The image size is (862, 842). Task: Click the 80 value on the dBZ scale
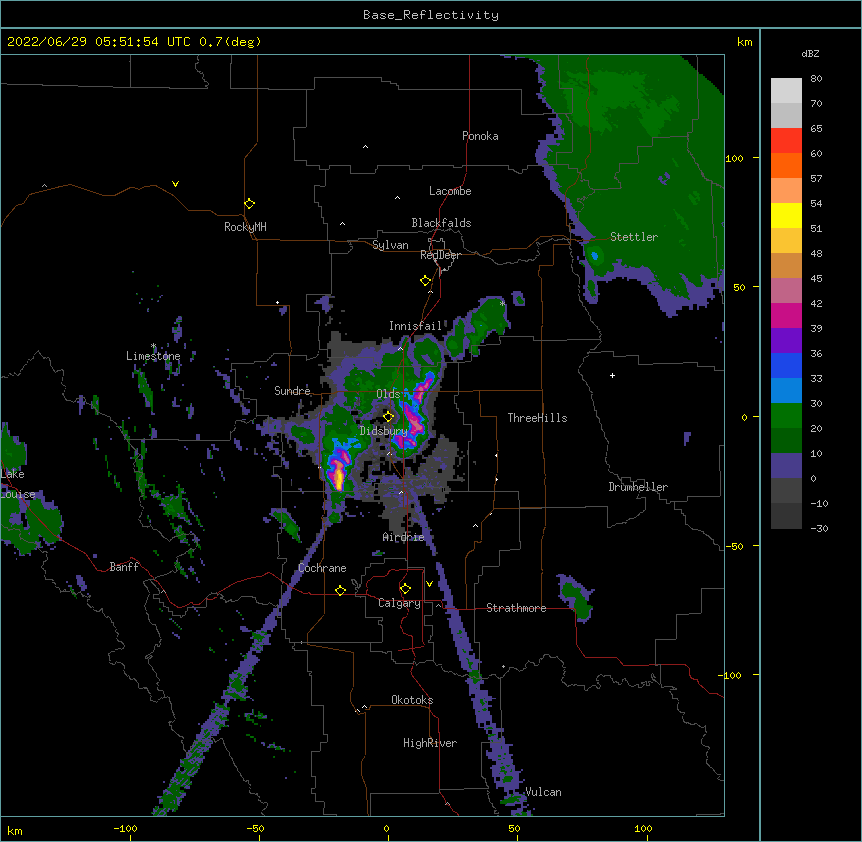(x=816, y=79)
